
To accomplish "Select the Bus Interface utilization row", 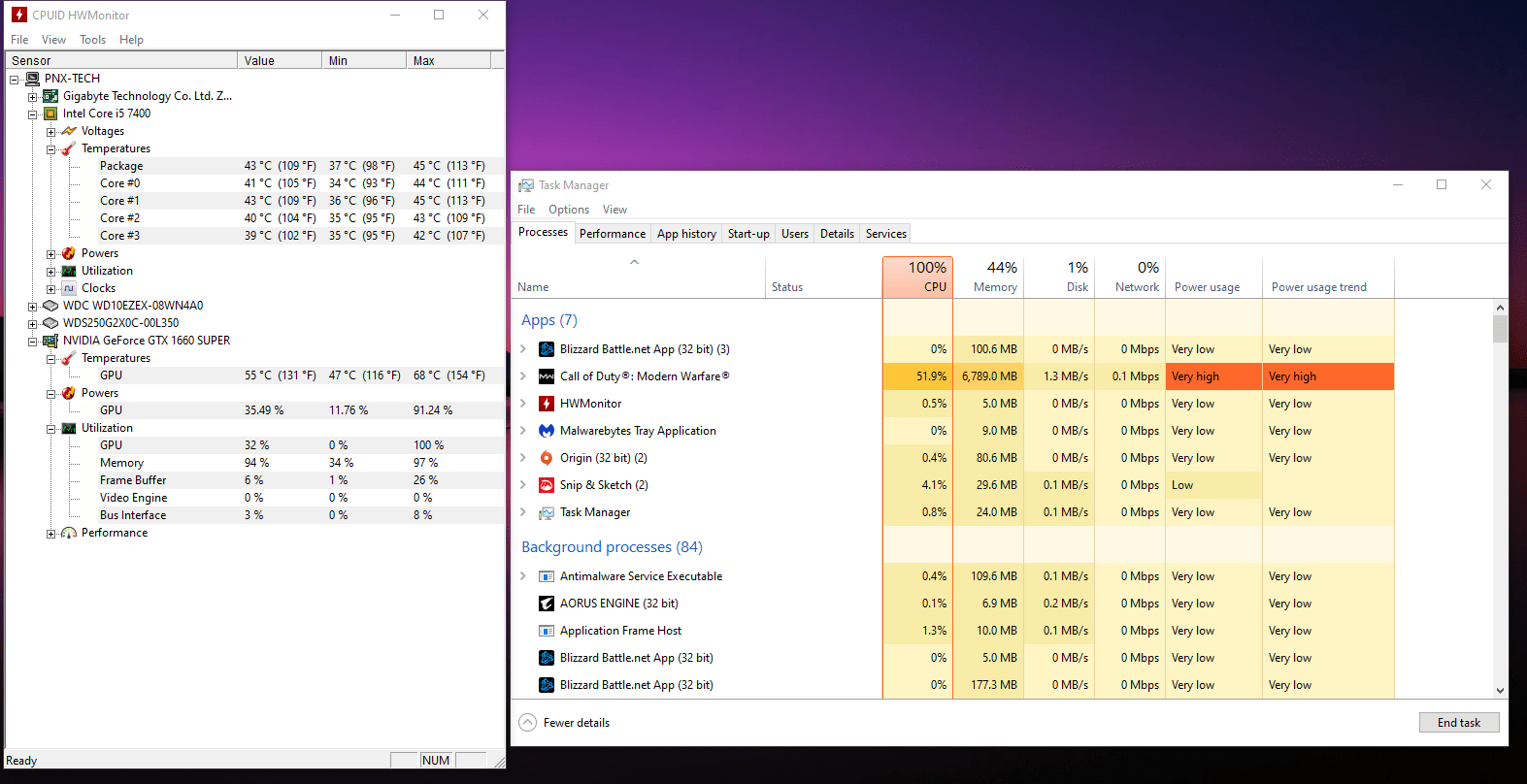I will click(x=254, y=515).
